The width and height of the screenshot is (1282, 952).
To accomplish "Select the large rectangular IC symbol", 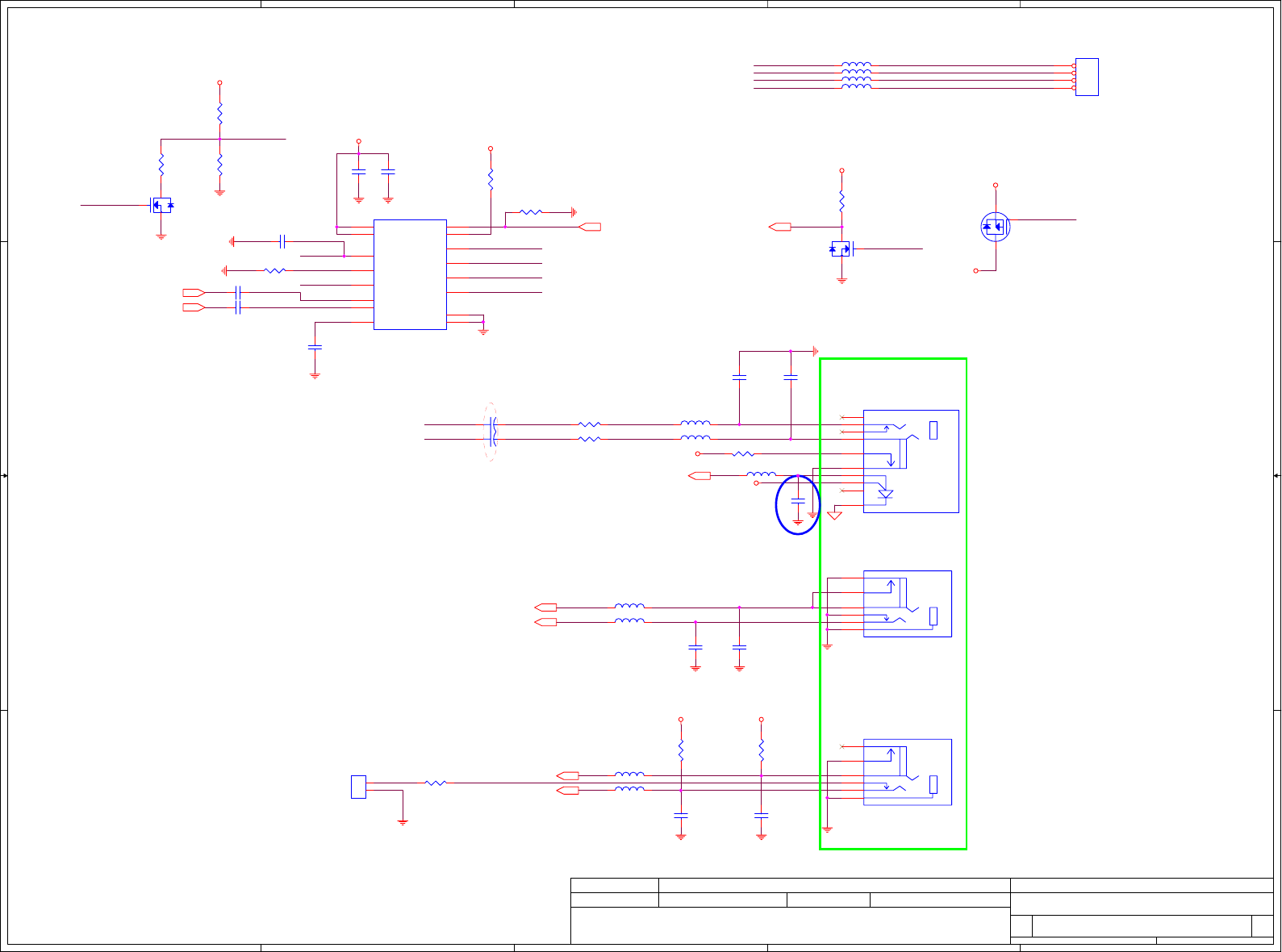I will (410, 274).
